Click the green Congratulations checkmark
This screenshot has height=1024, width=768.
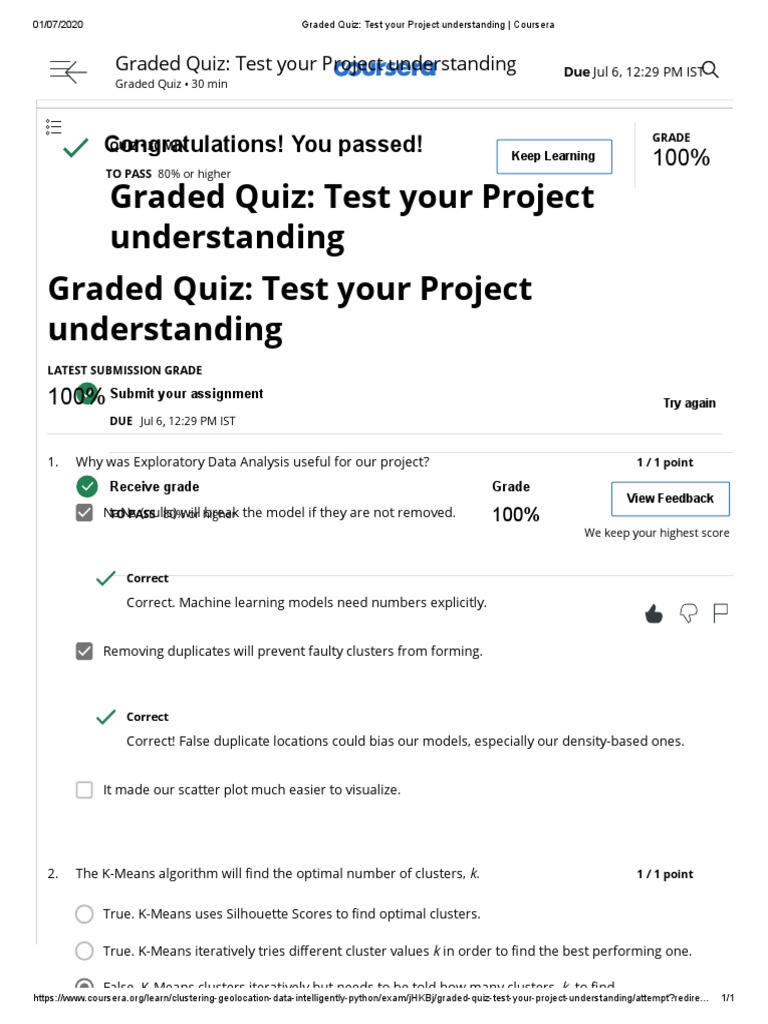[76, 148]
